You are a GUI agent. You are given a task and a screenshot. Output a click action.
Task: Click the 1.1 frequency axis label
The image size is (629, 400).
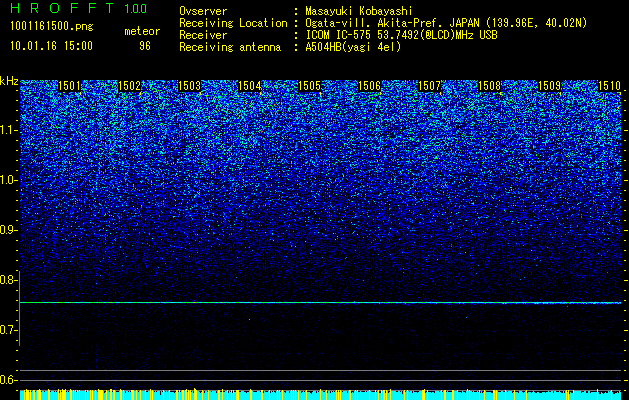pos(9,130)
